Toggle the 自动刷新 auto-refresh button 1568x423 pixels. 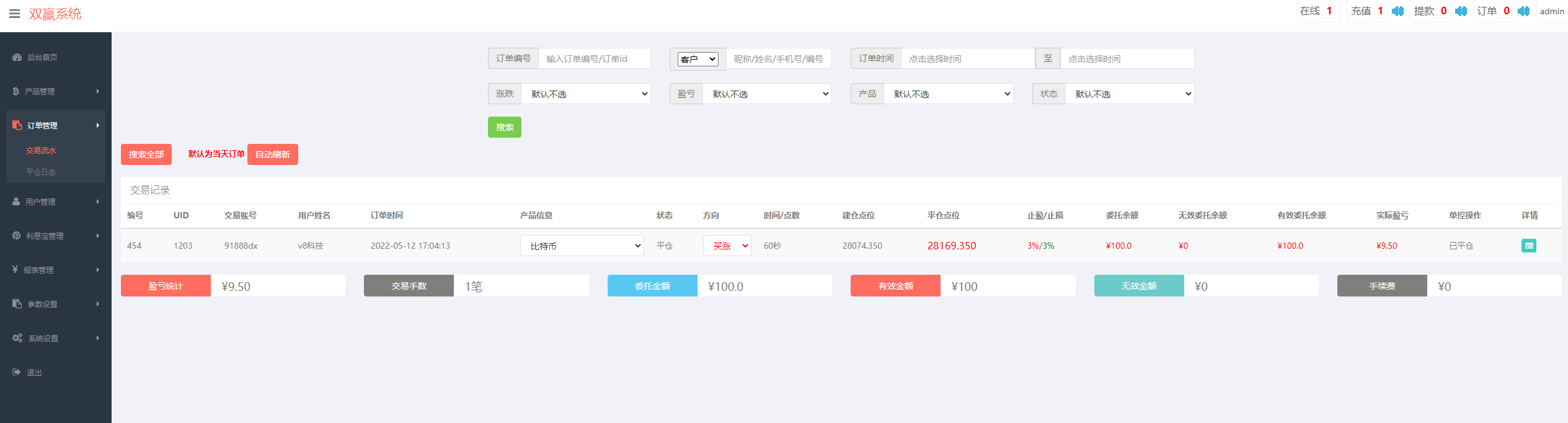click(272, 154)
